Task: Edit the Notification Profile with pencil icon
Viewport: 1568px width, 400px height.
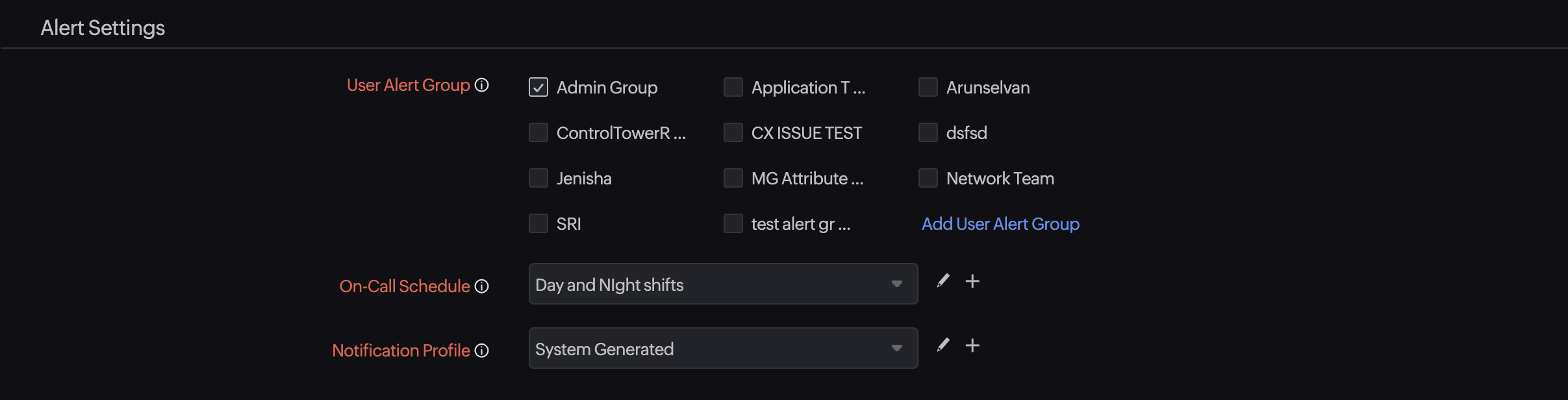Action: (x=943, y=345)
